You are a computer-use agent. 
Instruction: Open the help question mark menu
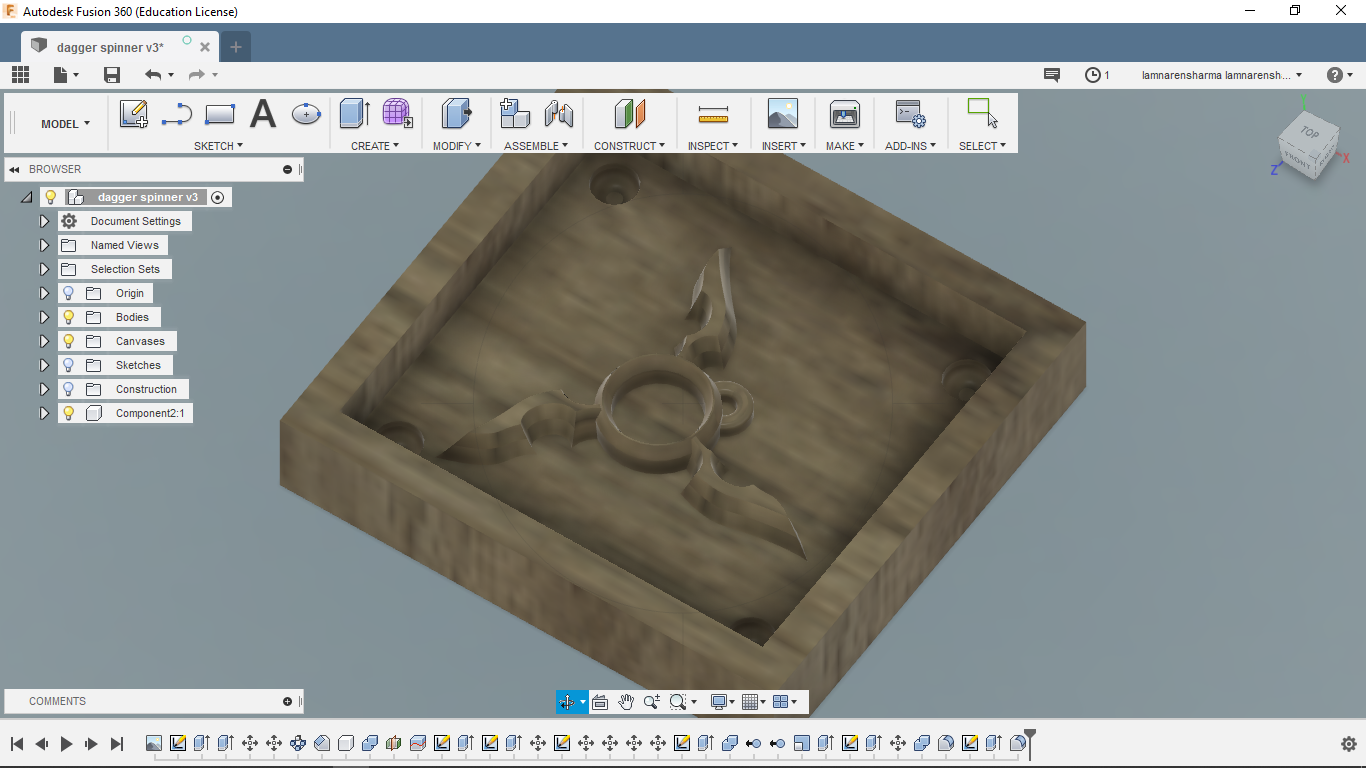tap(1335, 75)
